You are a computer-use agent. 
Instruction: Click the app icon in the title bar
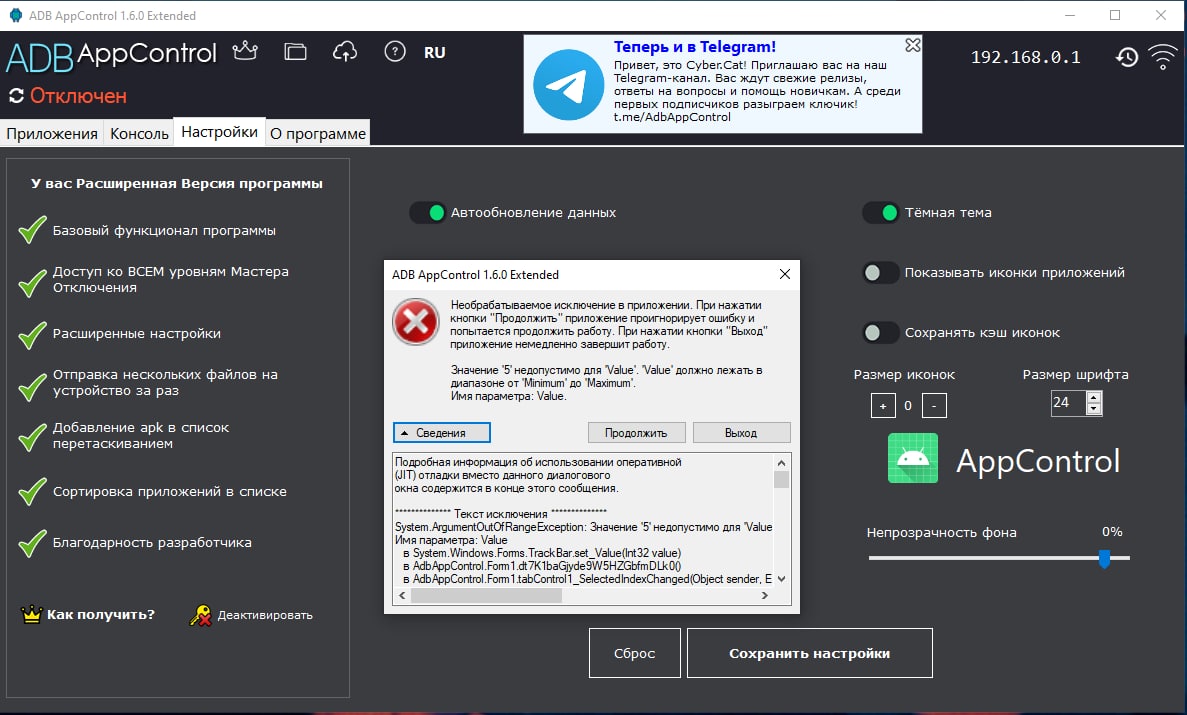click(15, 15)
